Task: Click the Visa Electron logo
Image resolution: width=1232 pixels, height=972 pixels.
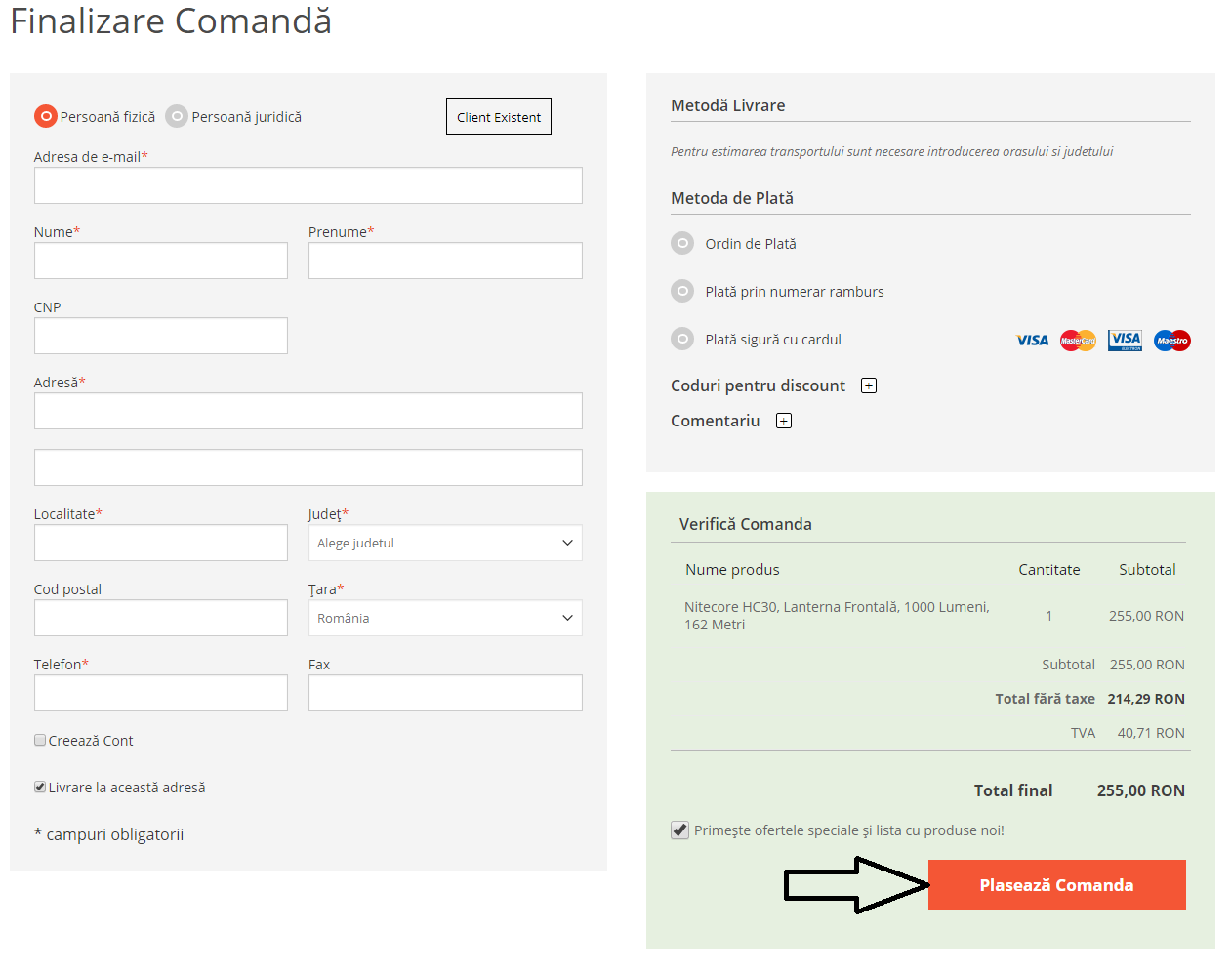Action: click(1125, 341)
